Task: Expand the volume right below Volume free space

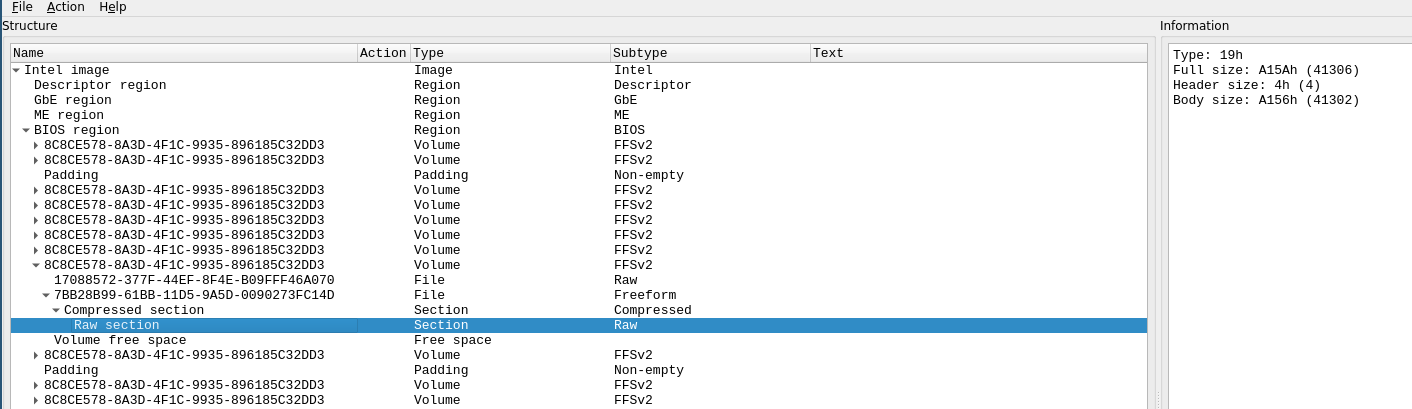Action: point(36,355)
